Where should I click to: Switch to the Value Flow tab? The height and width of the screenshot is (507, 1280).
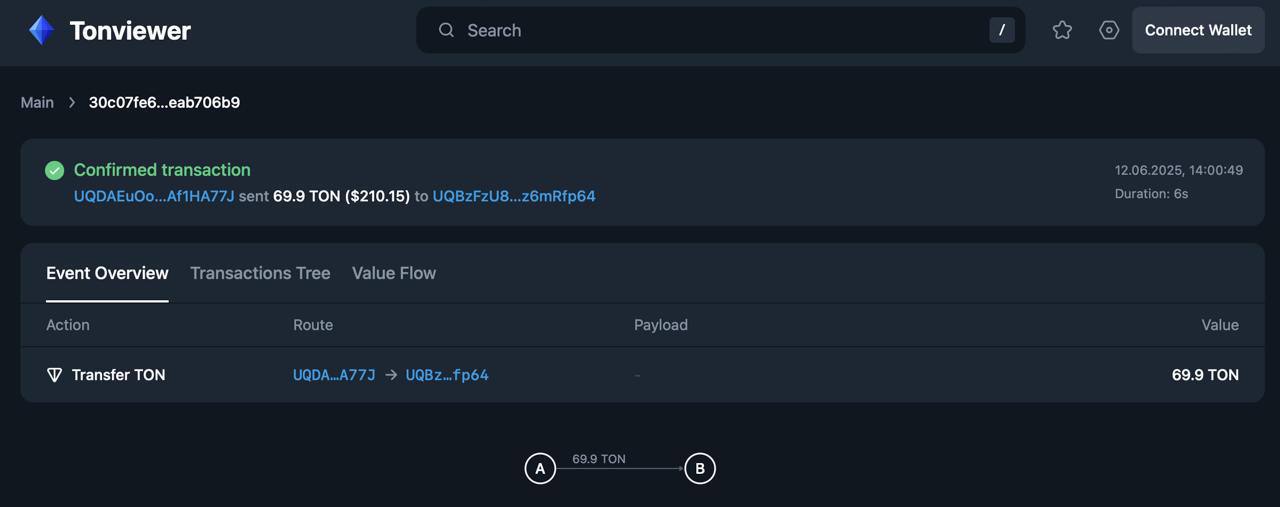[x=394, y=273]
